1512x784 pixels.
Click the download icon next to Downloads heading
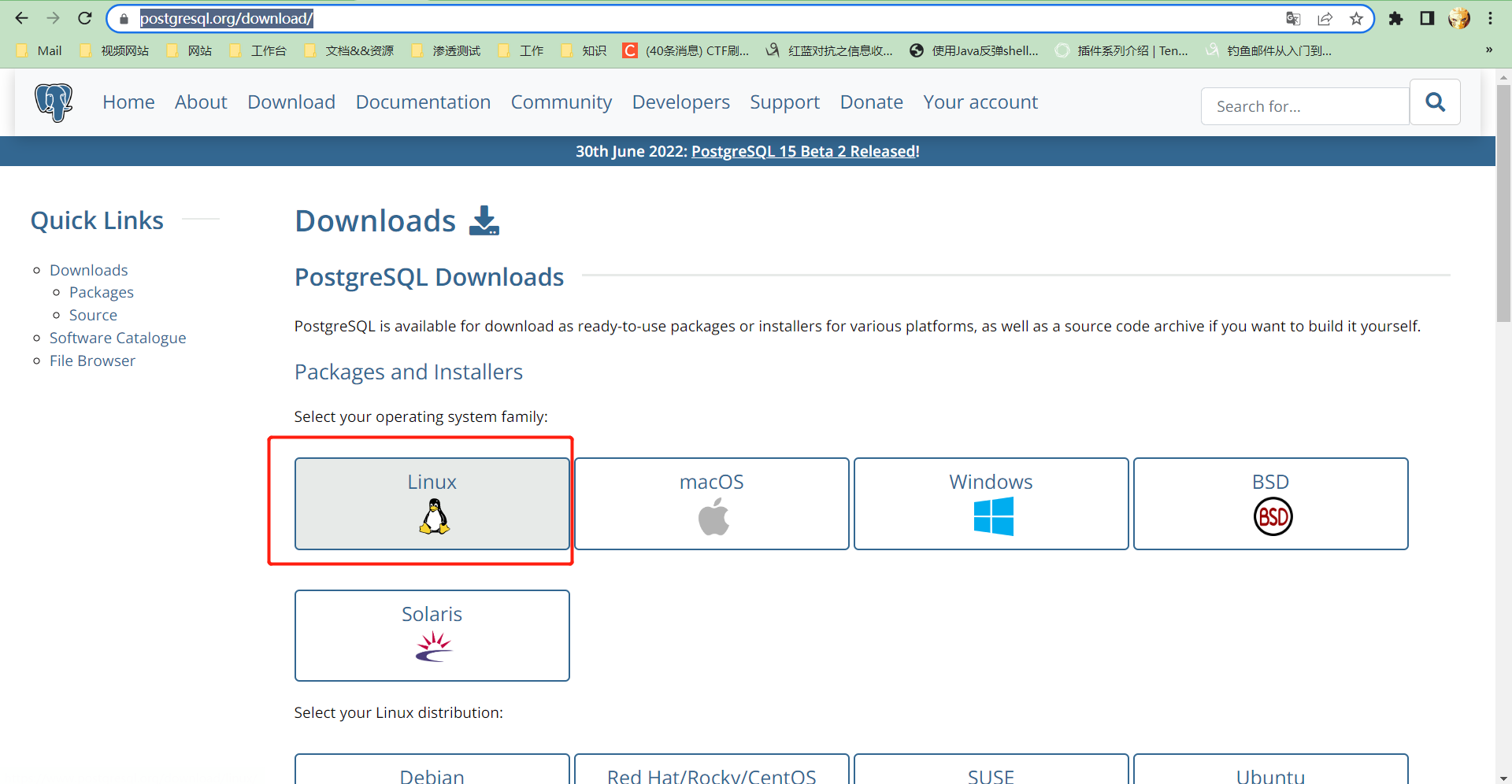tap(484, 221)
